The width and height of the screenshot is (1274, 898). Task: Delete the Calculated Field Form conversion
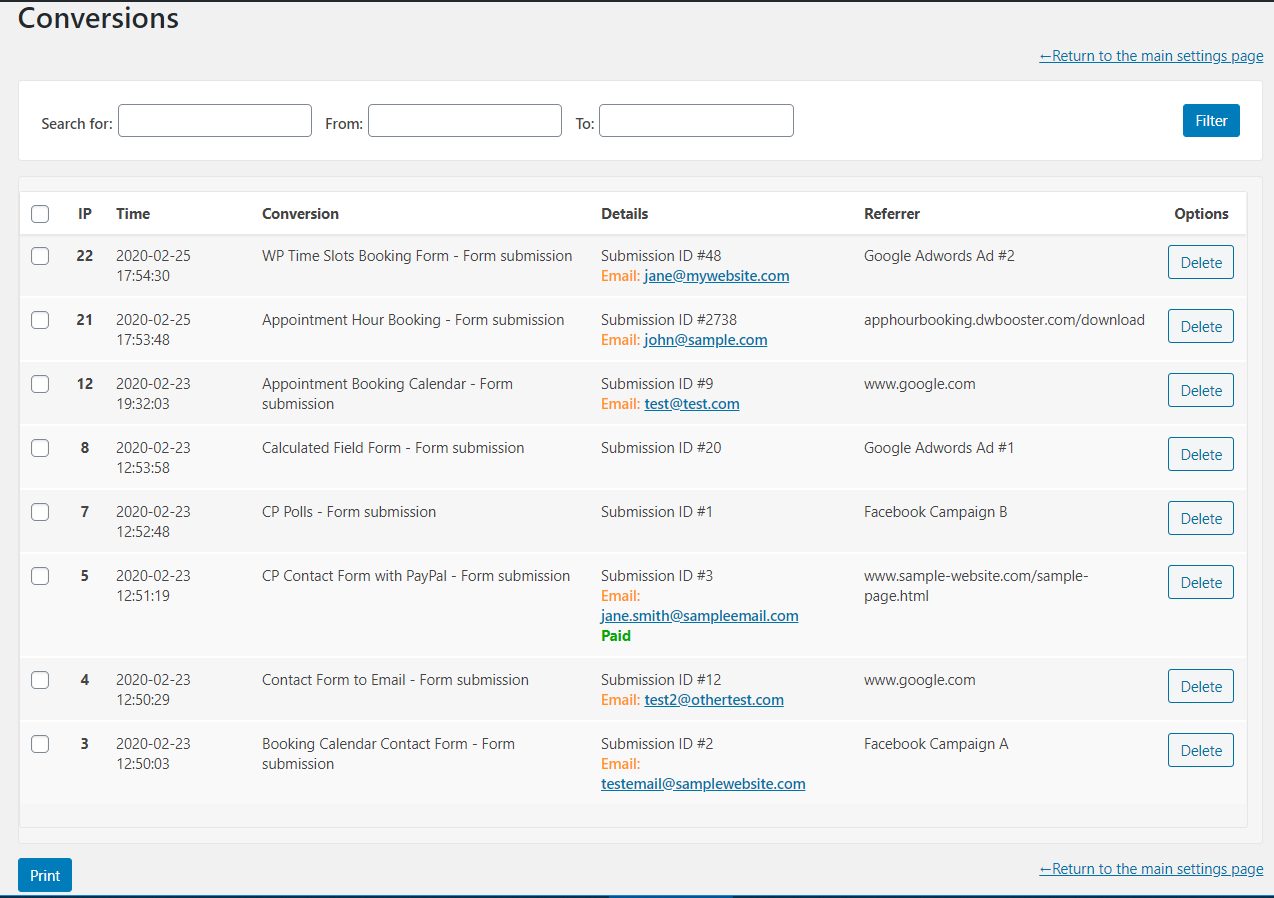pyautogui.click(x=1201, y=454)
